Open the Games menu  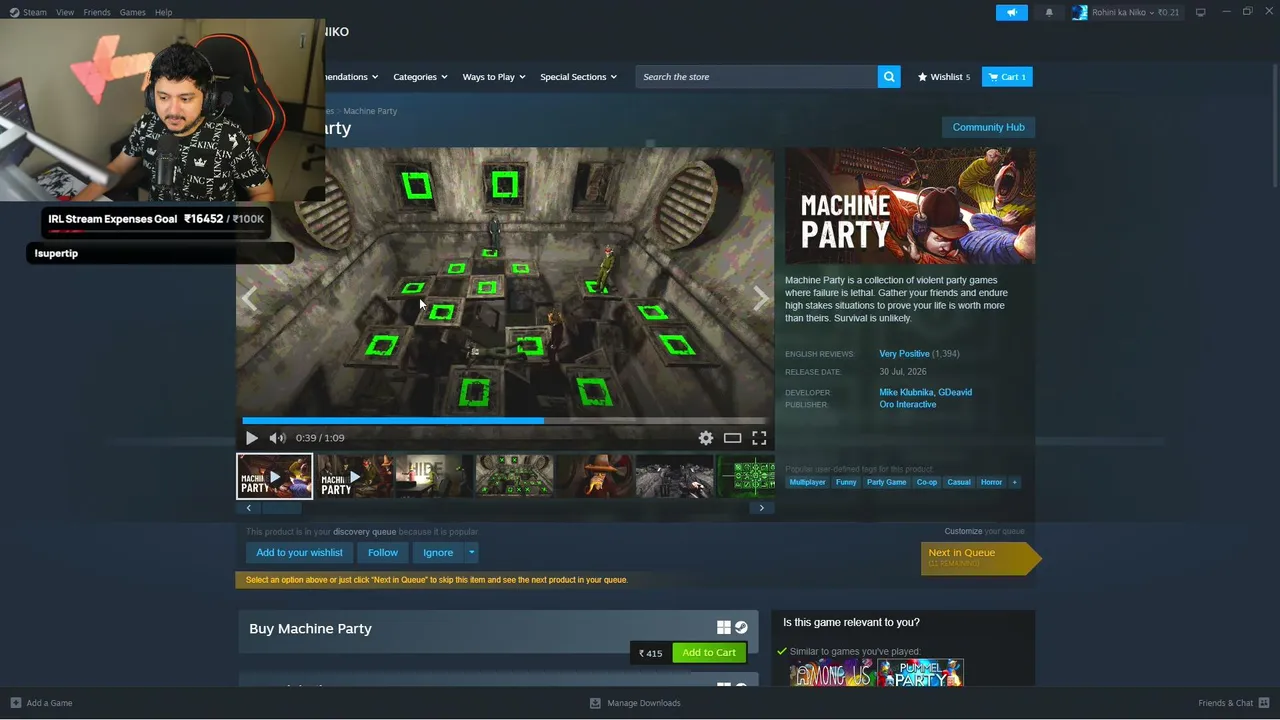(132, 12)
